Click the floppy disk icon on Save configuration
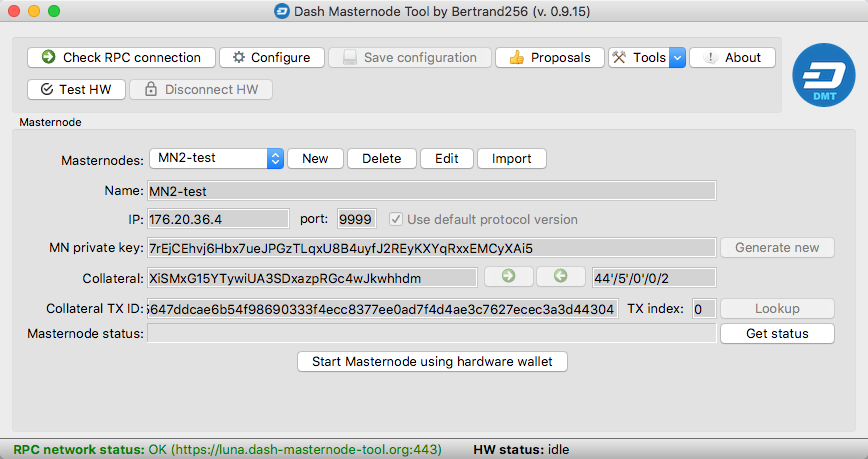 [350, 57]
